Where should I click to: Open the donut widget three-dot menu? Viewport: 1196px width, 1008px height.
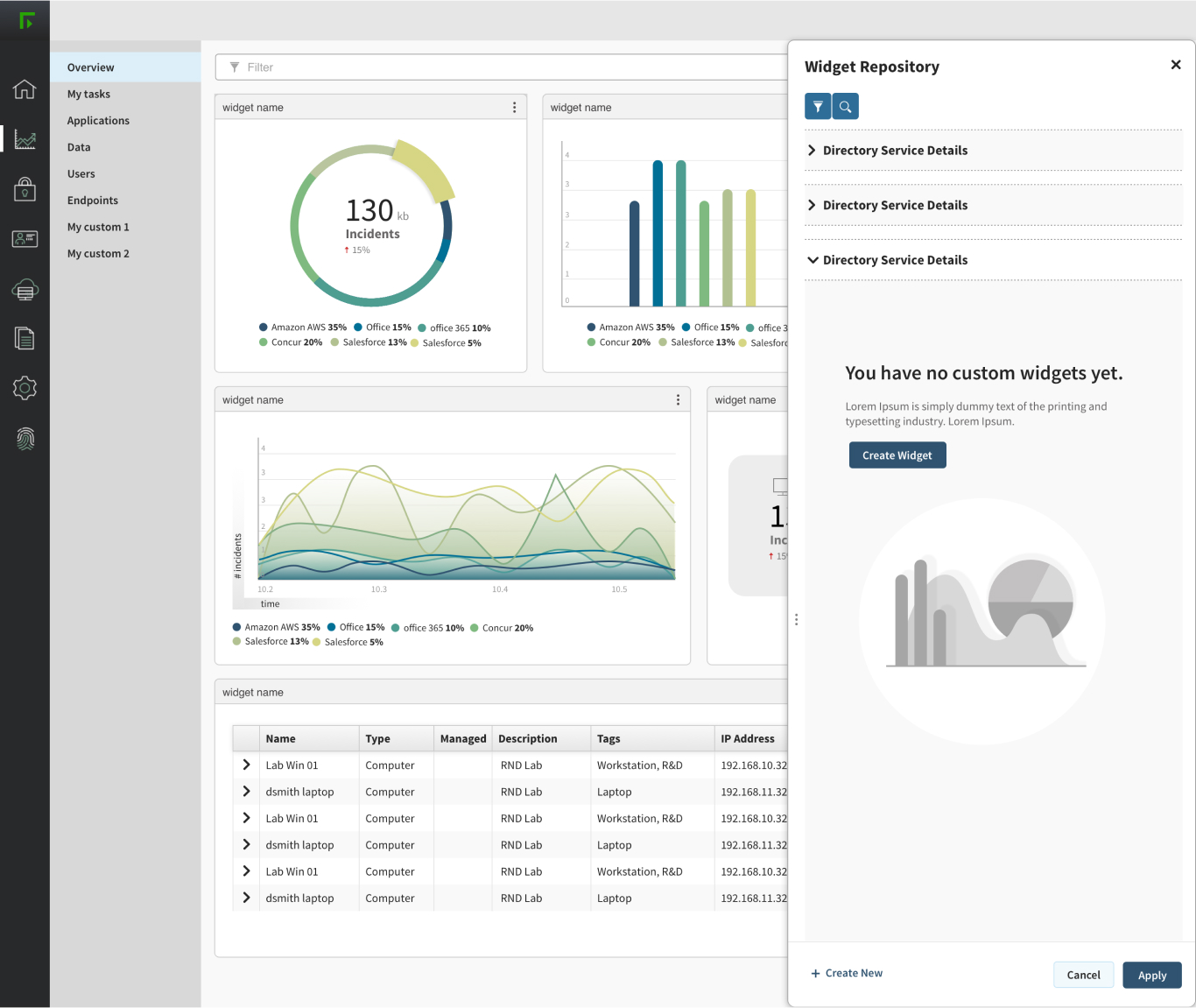(514, 108)
